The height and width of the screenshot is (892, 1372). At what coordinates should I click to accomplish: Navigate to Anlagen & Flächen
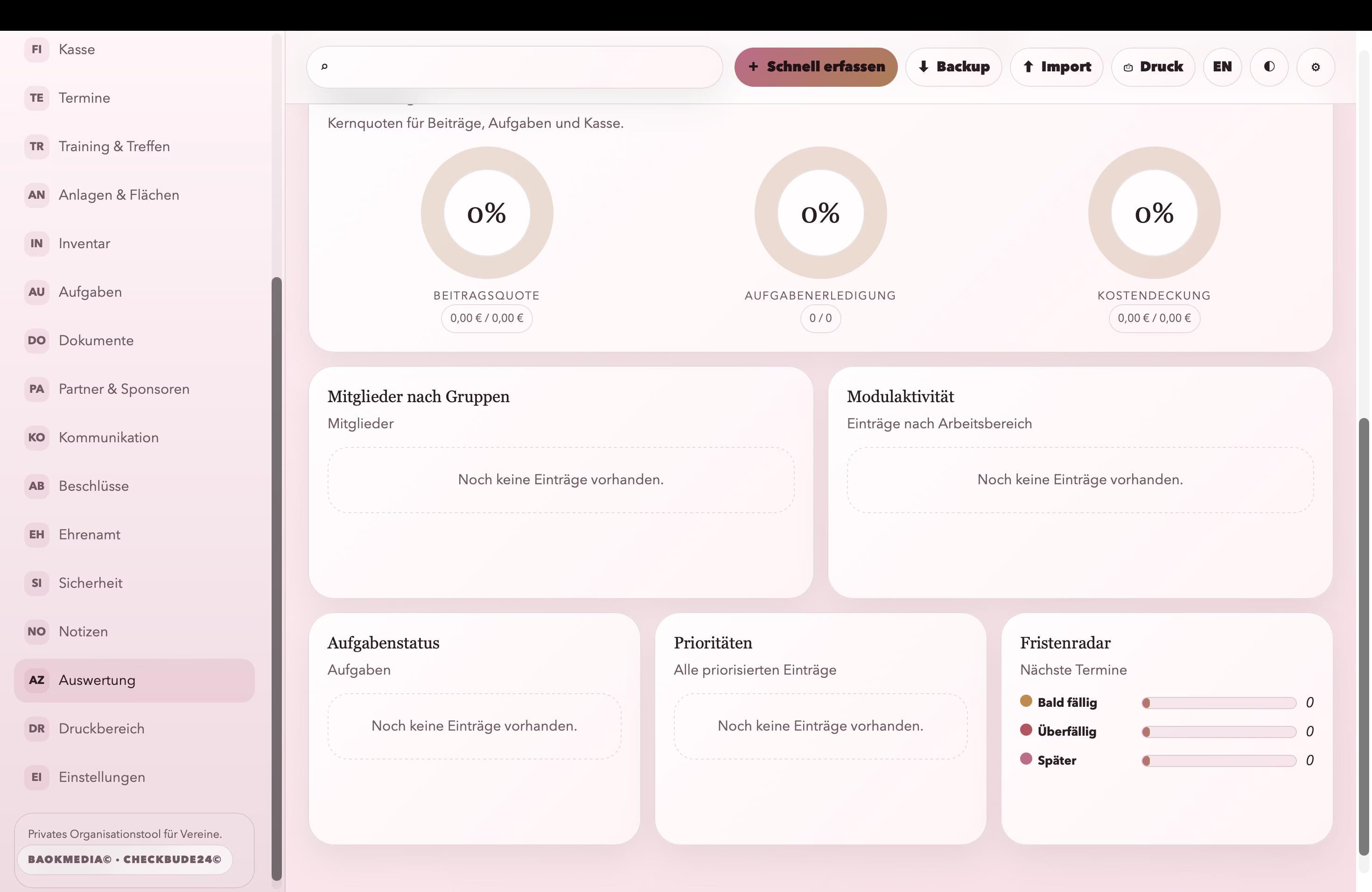[134, 195]
